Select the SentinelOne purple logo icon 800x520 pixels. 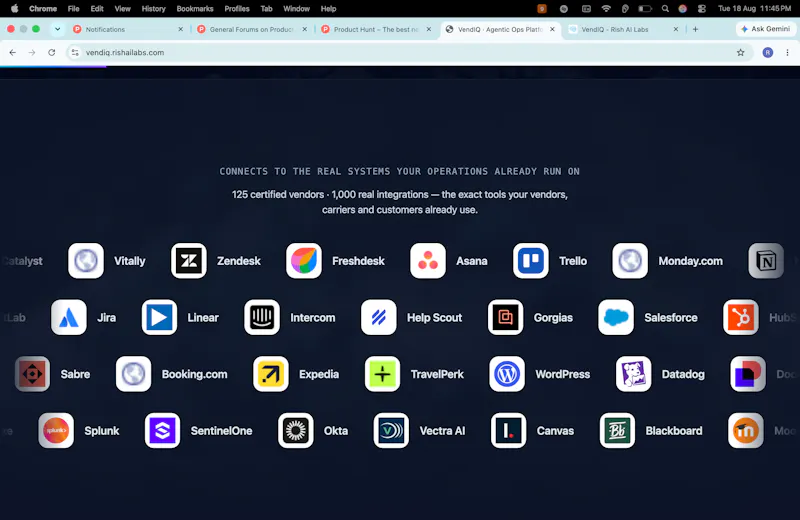tap(162, 431)
